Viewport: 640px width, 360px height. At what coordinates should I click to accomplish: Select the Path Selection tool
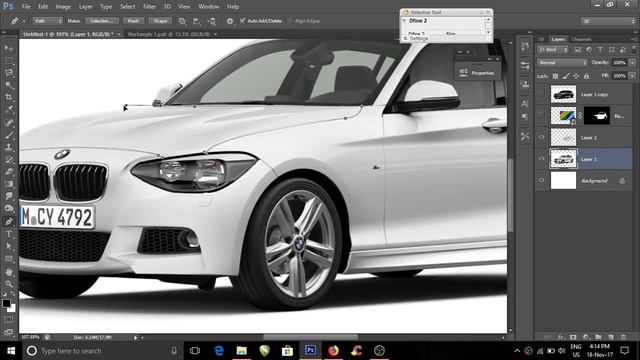coord(9,246)
